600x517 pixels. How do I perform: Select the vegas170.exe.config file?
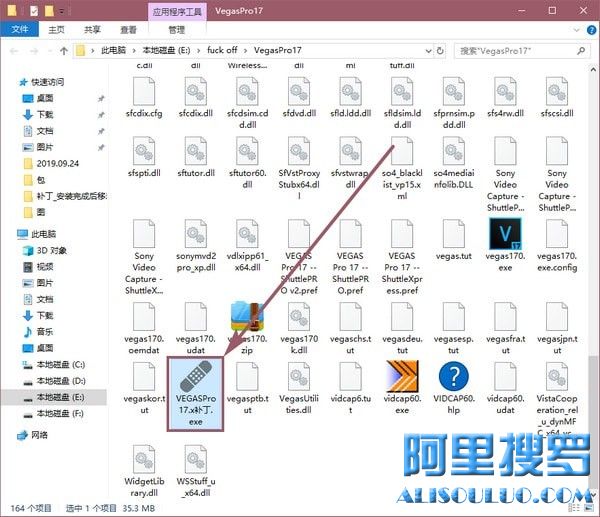(x=557, y=246)
